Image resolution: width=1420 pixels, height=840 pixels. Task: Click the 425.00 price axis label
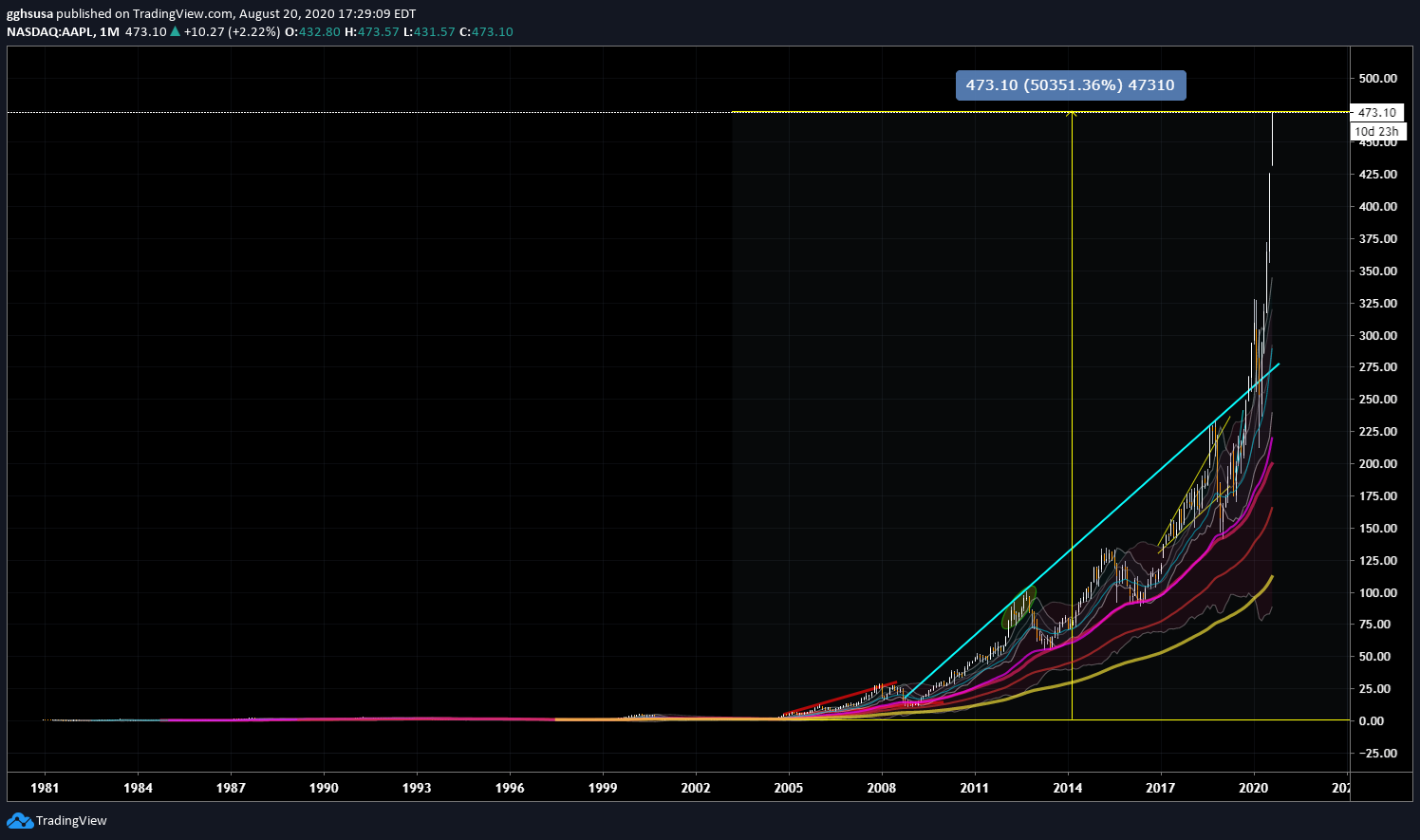click(1377, 175)
